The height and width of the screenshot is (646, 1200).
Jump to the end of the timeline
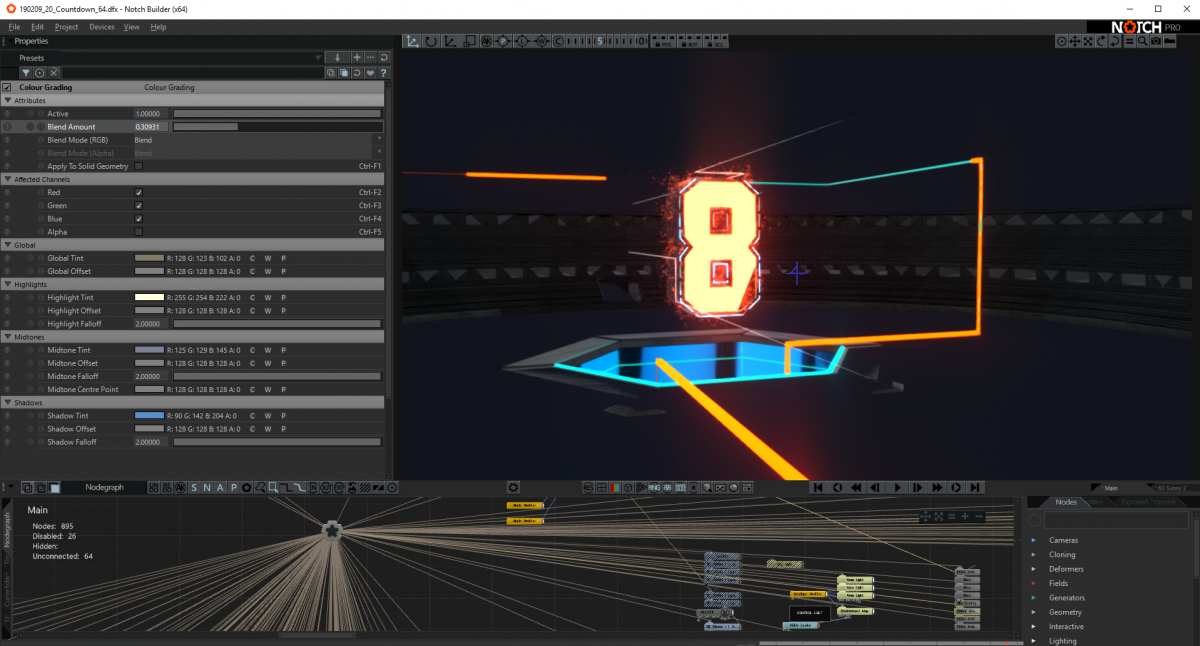click(x=975, y=487)
